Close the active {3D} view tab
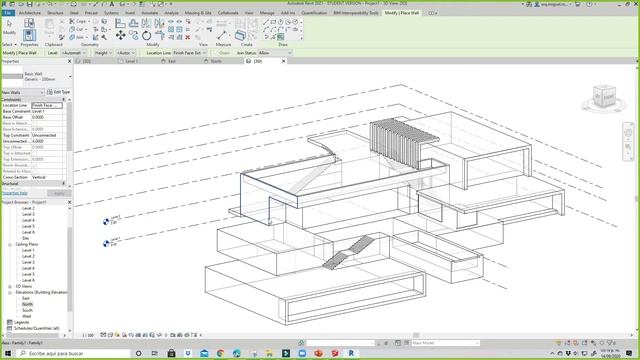 (284, 61)
